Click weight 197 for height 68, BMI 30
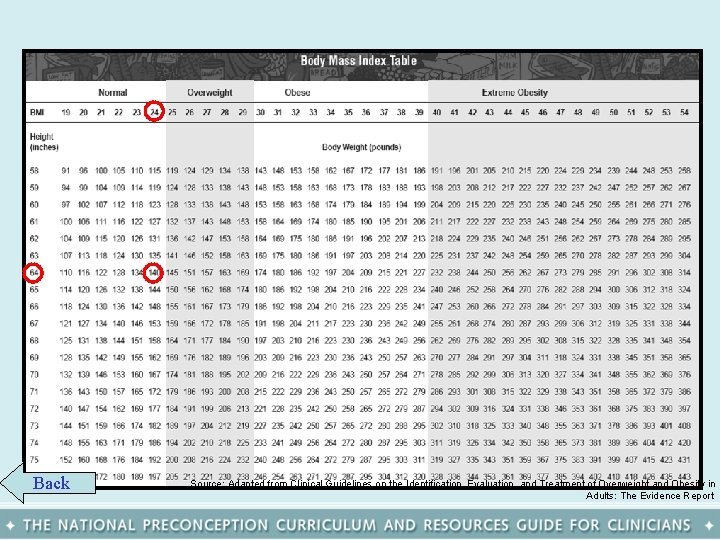720x540 pixels. [x=260, y=340]
